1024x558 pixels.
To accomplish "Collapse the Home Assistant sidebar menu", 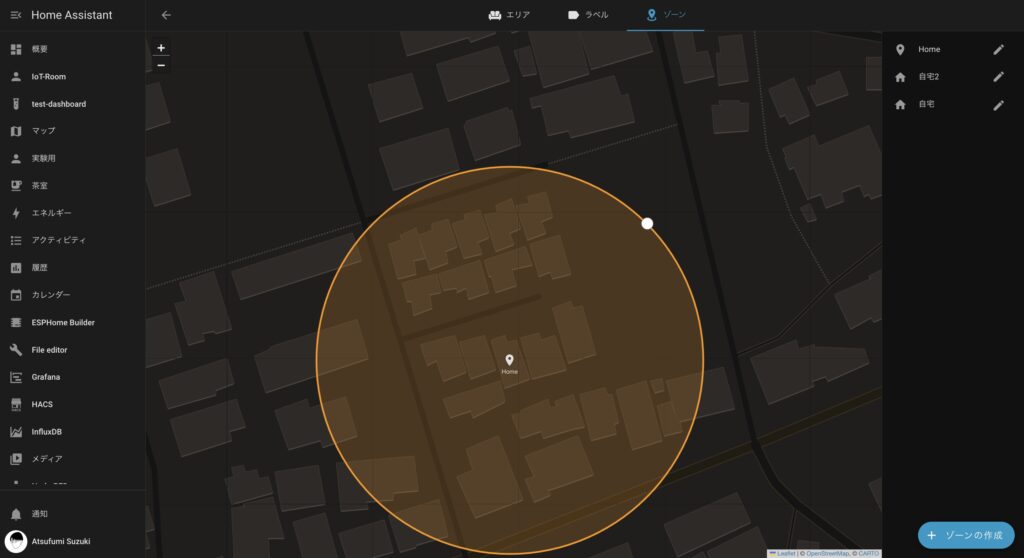I will pos(15,15).
